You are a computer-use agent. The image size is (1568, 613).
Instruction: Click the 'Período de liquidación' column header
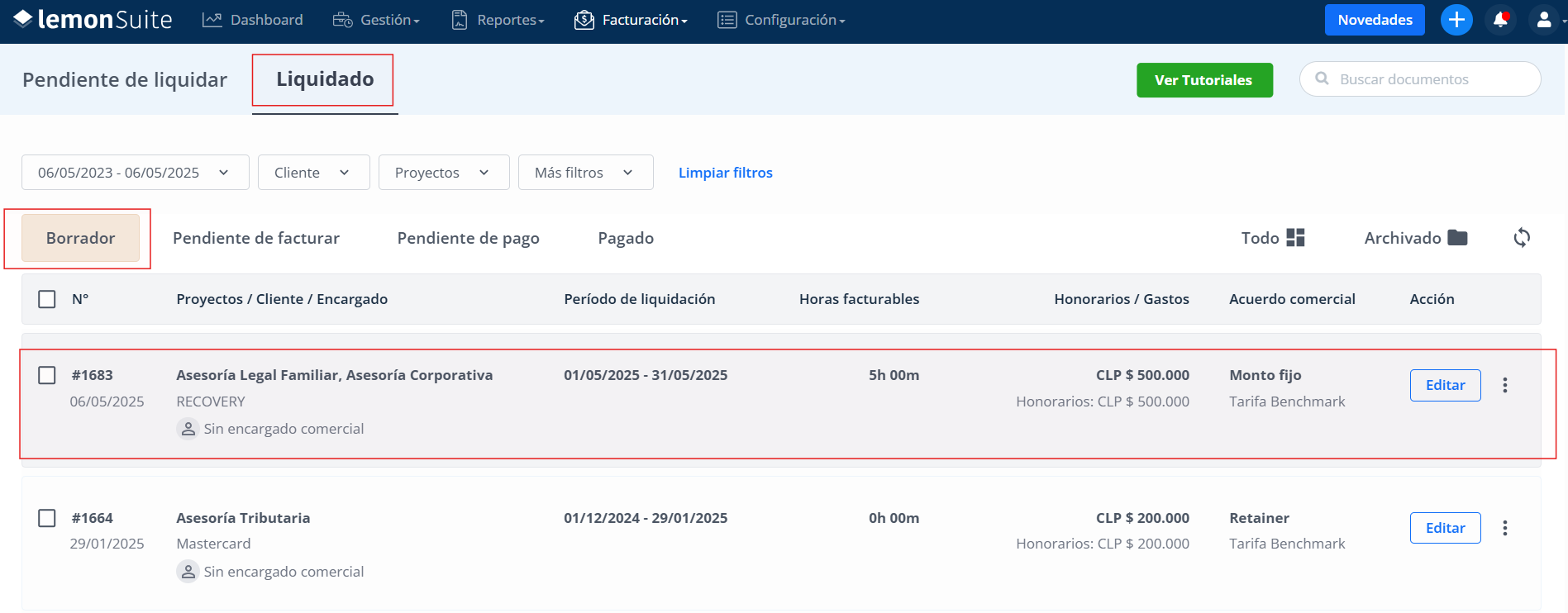[x=640, y=299]
